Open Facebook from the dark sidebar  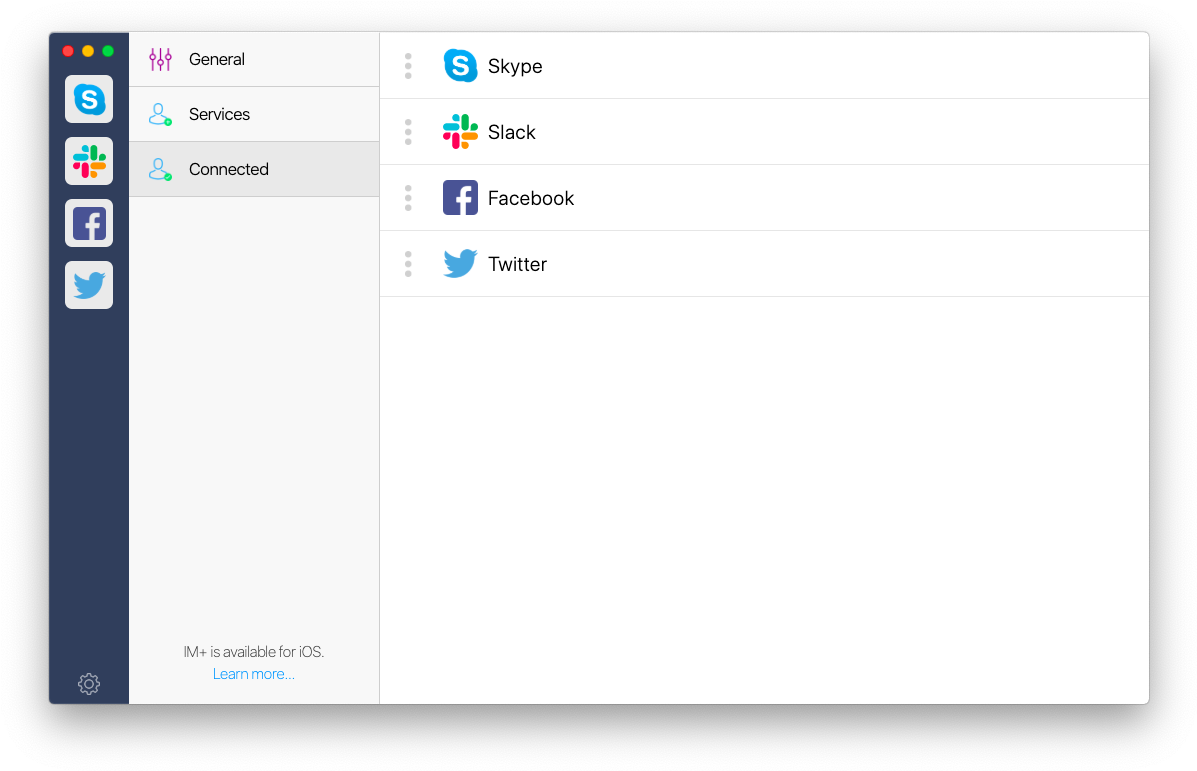click(89, 224)
